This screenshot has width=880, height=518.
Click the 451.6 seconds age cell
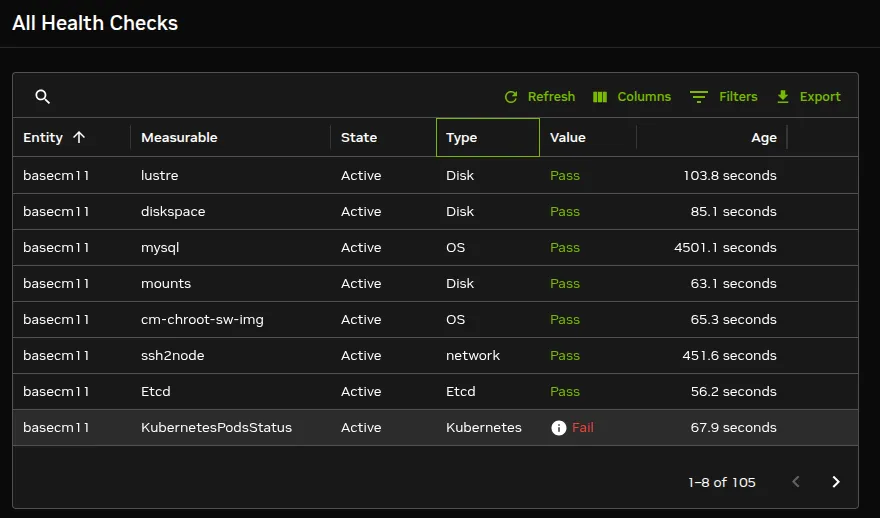coord(730,355)
